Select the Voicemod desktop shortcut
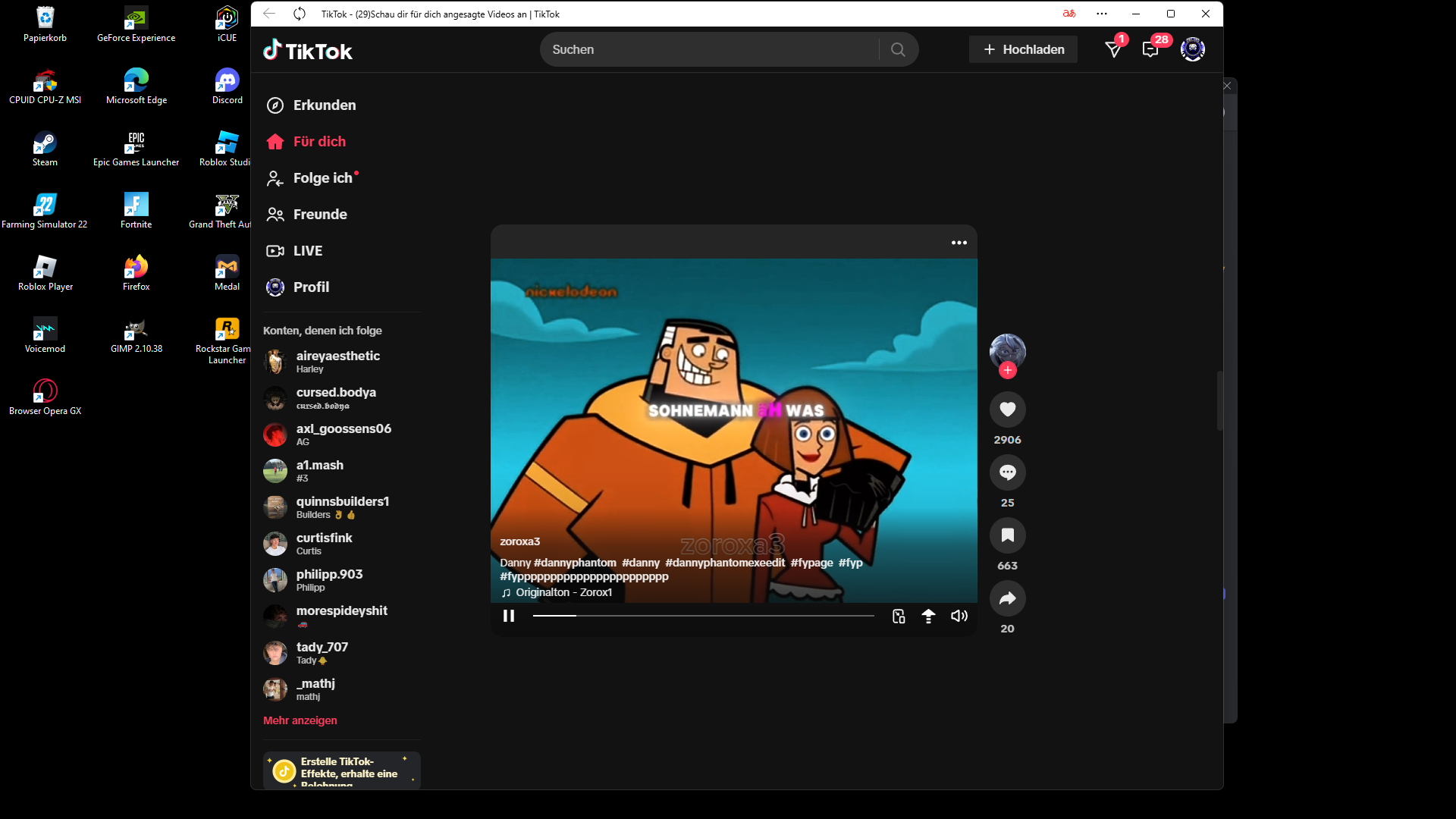The width and height of the screenshot is (1456, 819). click(45, 335)
